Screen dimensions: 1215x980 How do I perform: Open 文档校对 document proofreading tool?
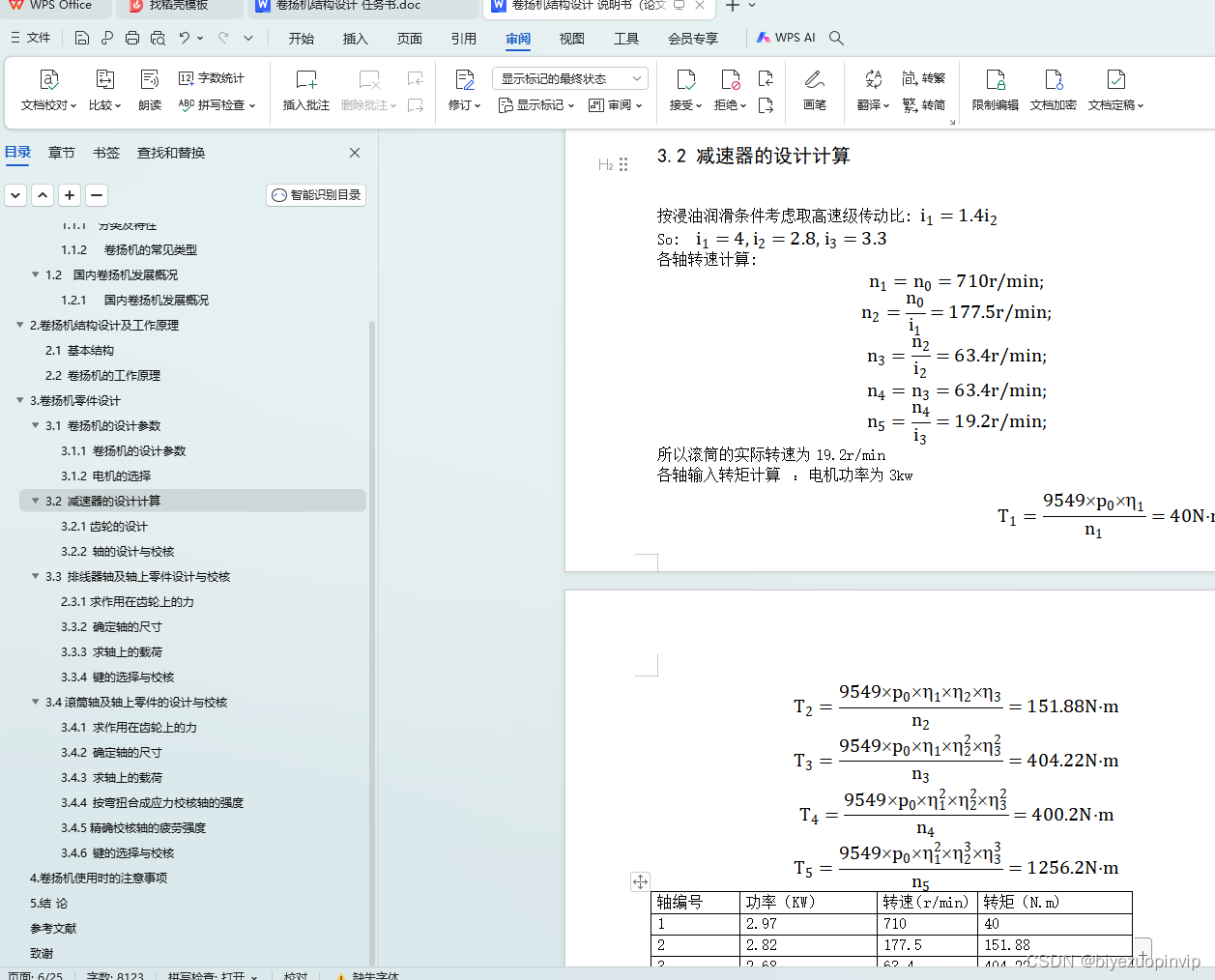(x=48, y=90)
